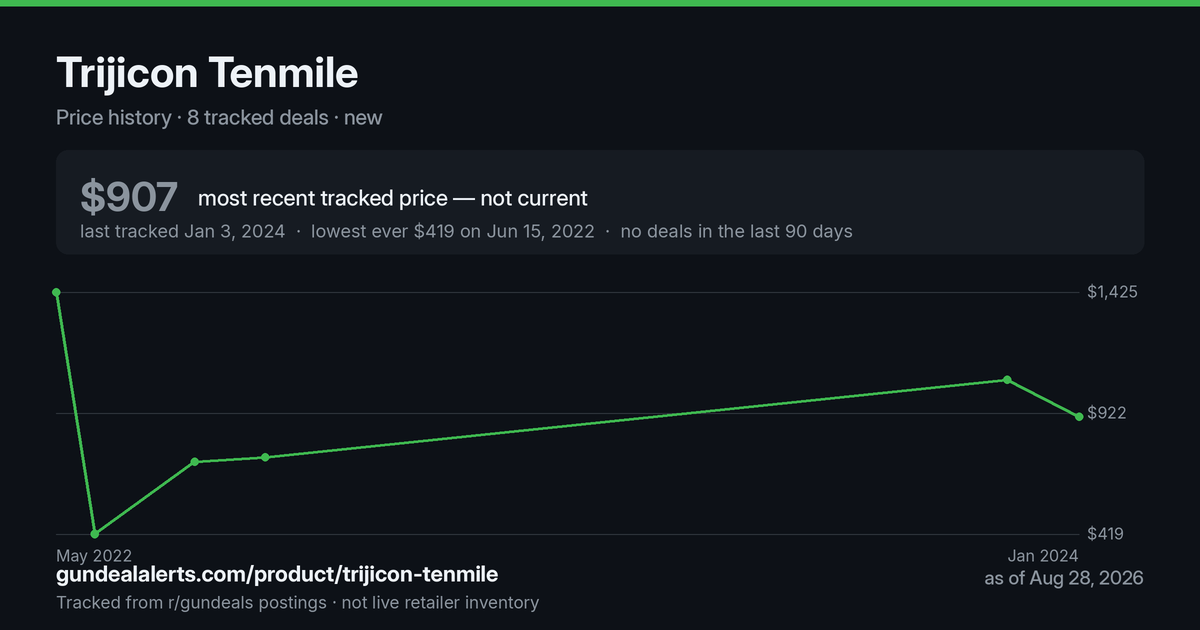Click the Jan 2024 axis label
1200x630 pixels.
pyautogui.click(x=1043, y=555)
